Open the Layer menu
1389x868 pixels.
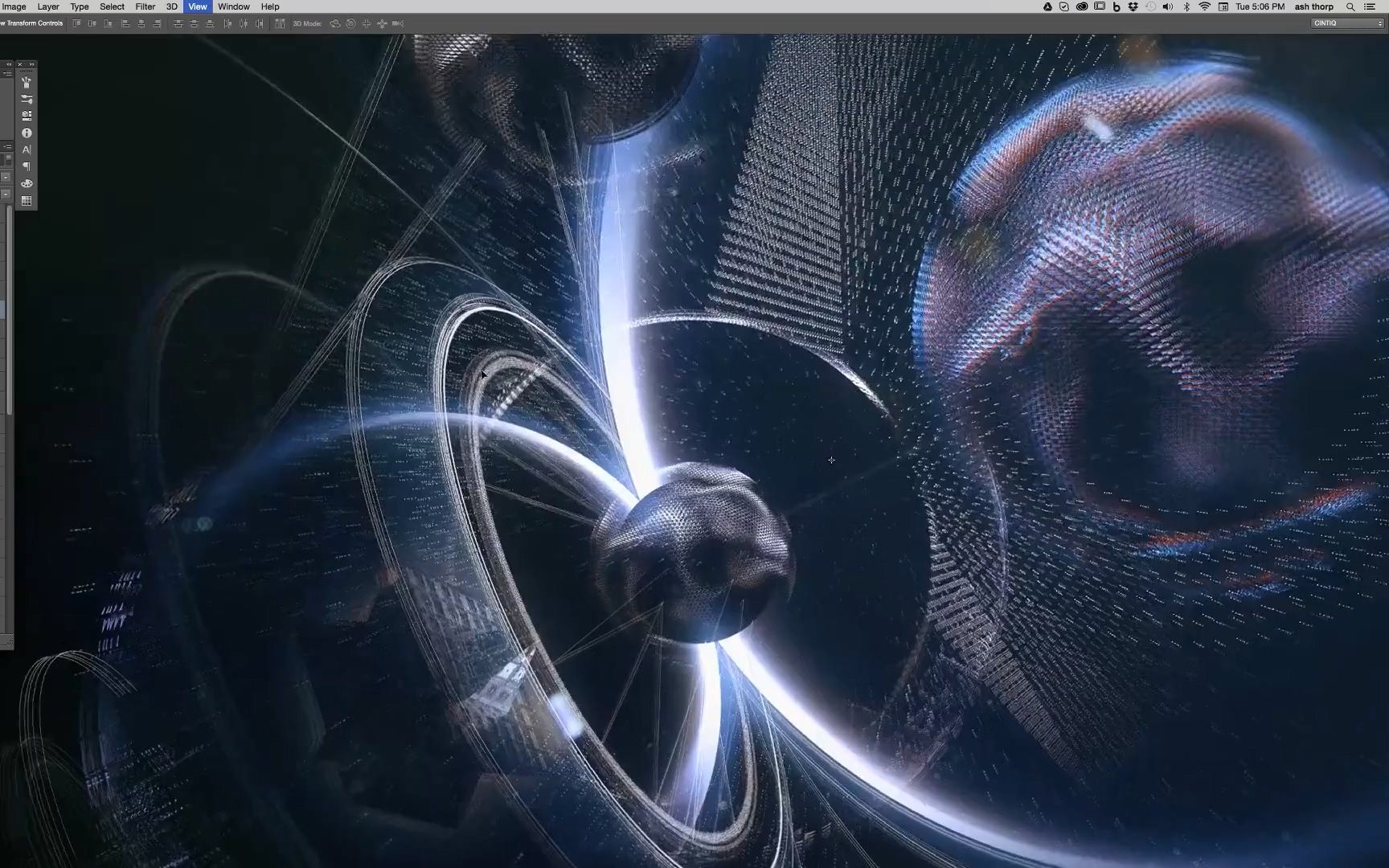tap(48, 6)
